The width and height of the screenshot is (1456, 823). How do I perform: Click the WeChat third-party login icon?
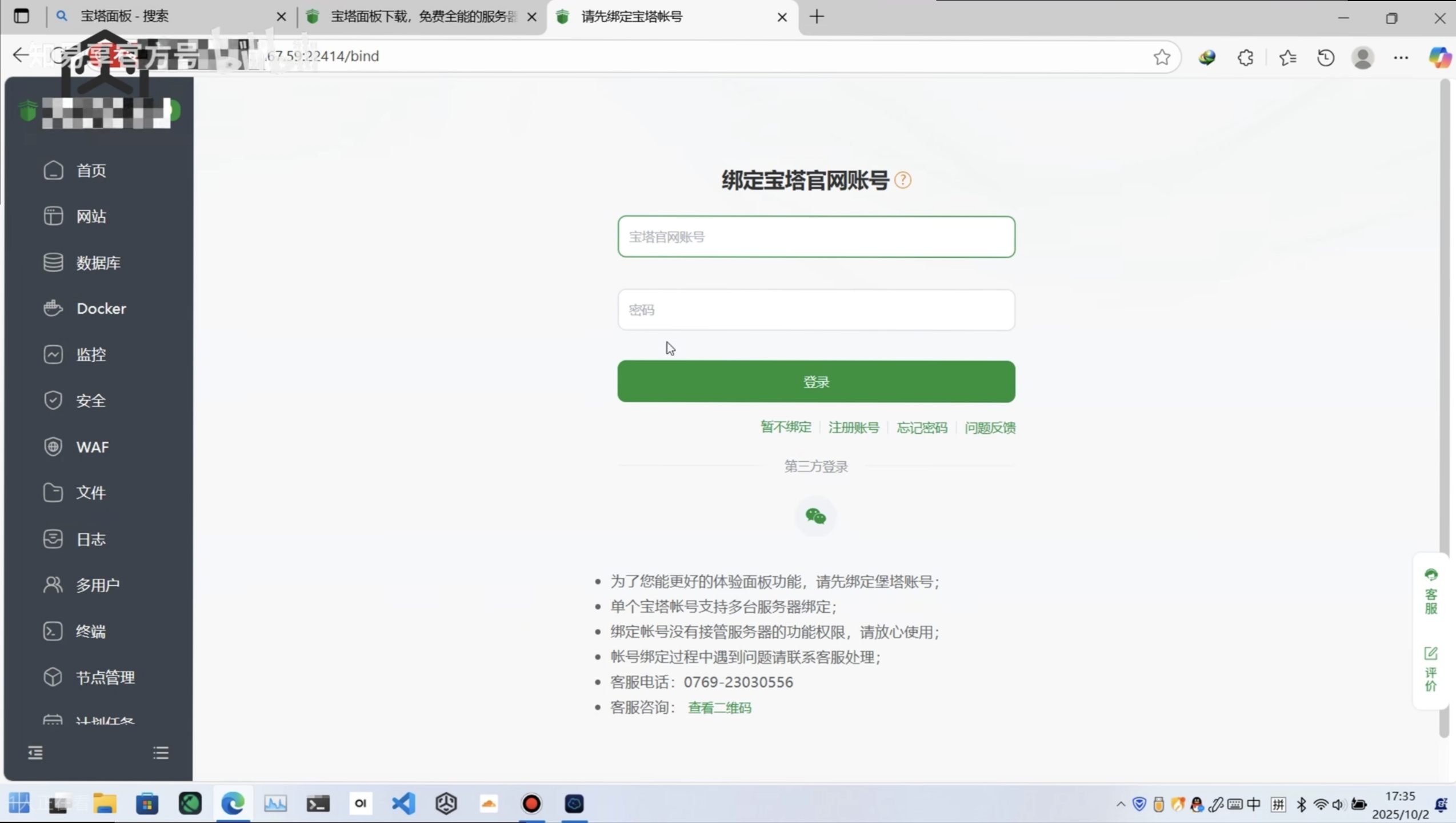point(815,516)
